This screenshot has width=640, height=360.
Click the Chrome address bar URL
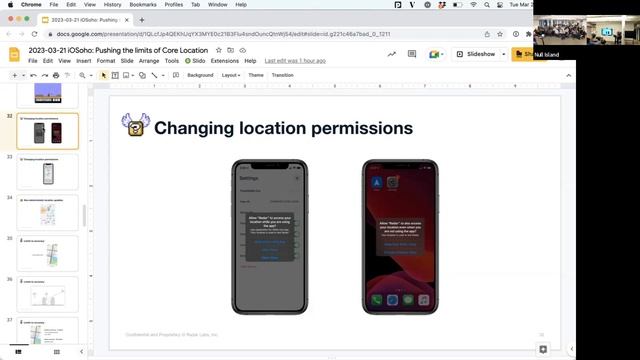point(223,34)
